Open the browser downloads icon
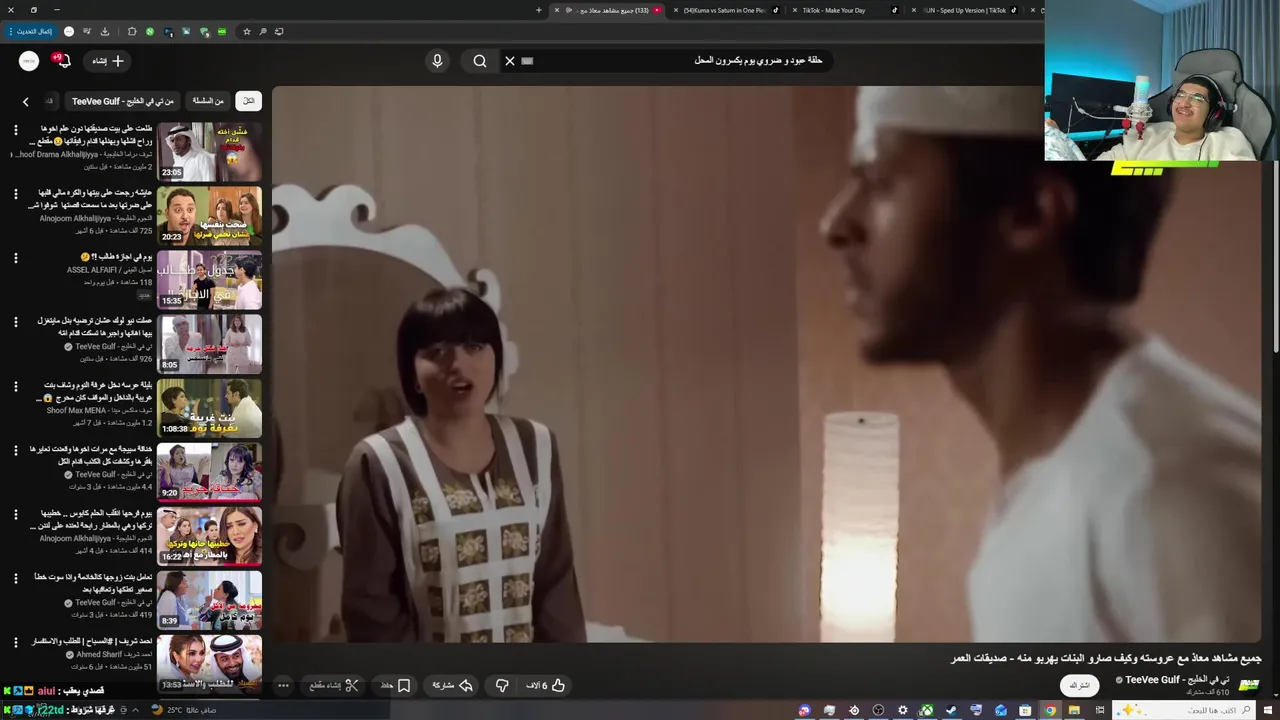 click(104, 31)
